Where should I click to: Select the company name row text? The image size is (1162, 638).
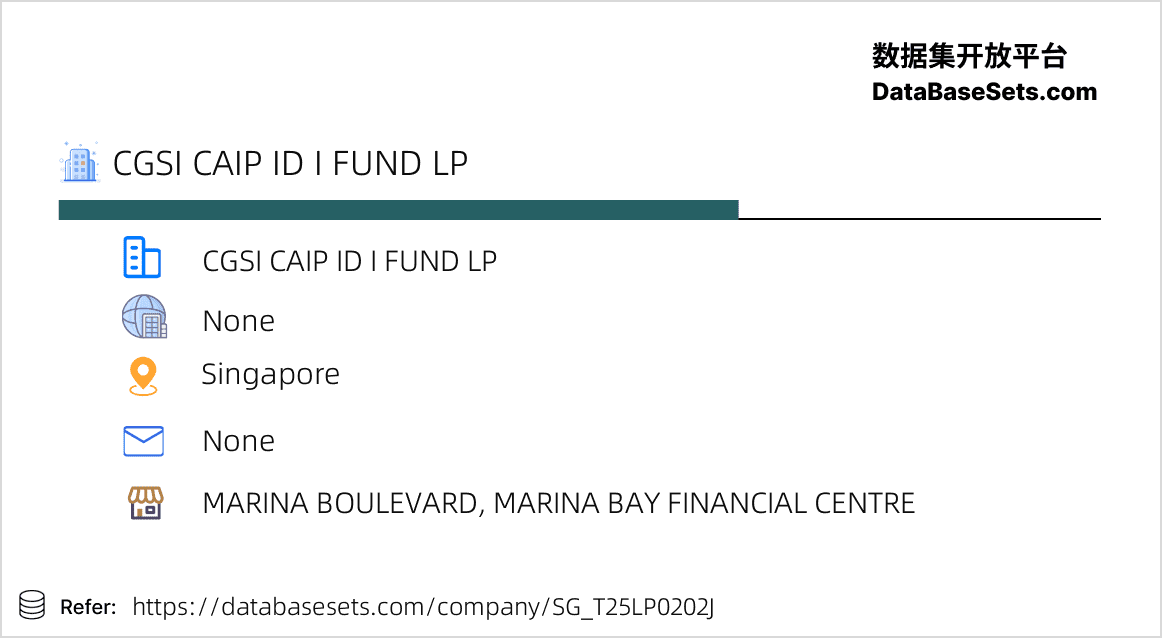pyautogui.click(x=349, y=261)
